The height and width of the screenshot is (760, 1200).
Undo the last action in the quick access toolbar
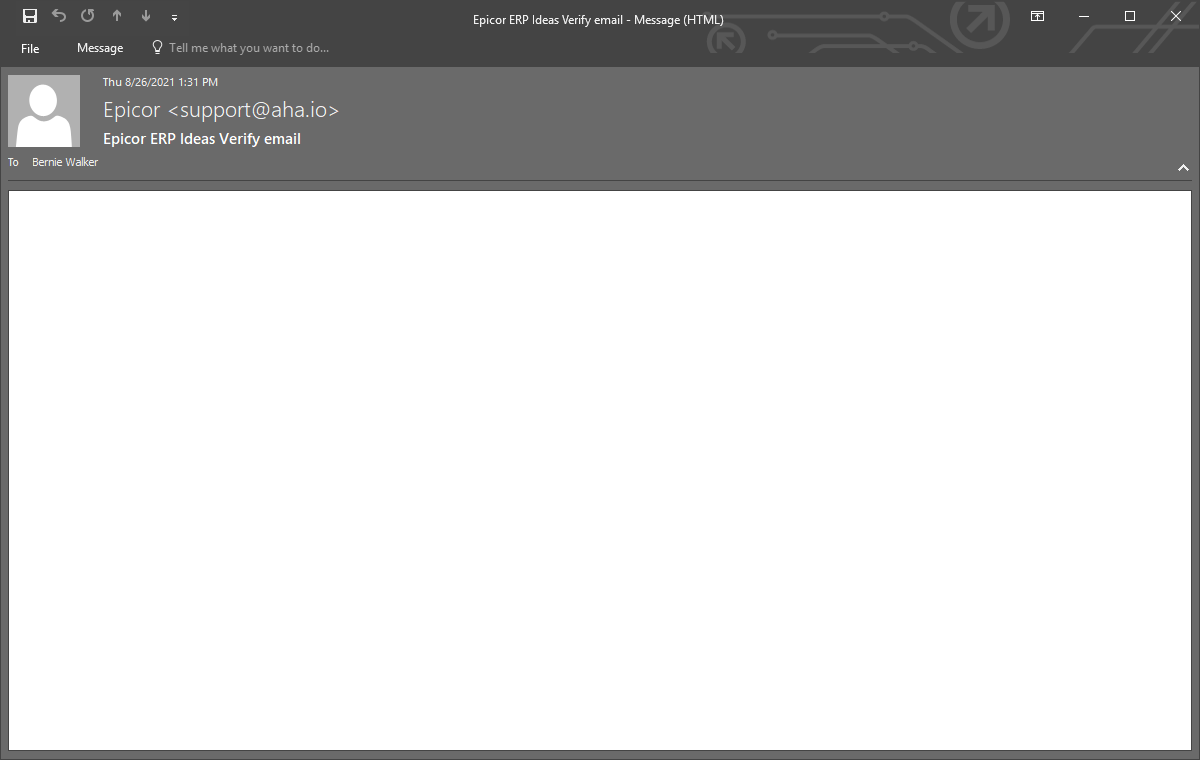59,16
